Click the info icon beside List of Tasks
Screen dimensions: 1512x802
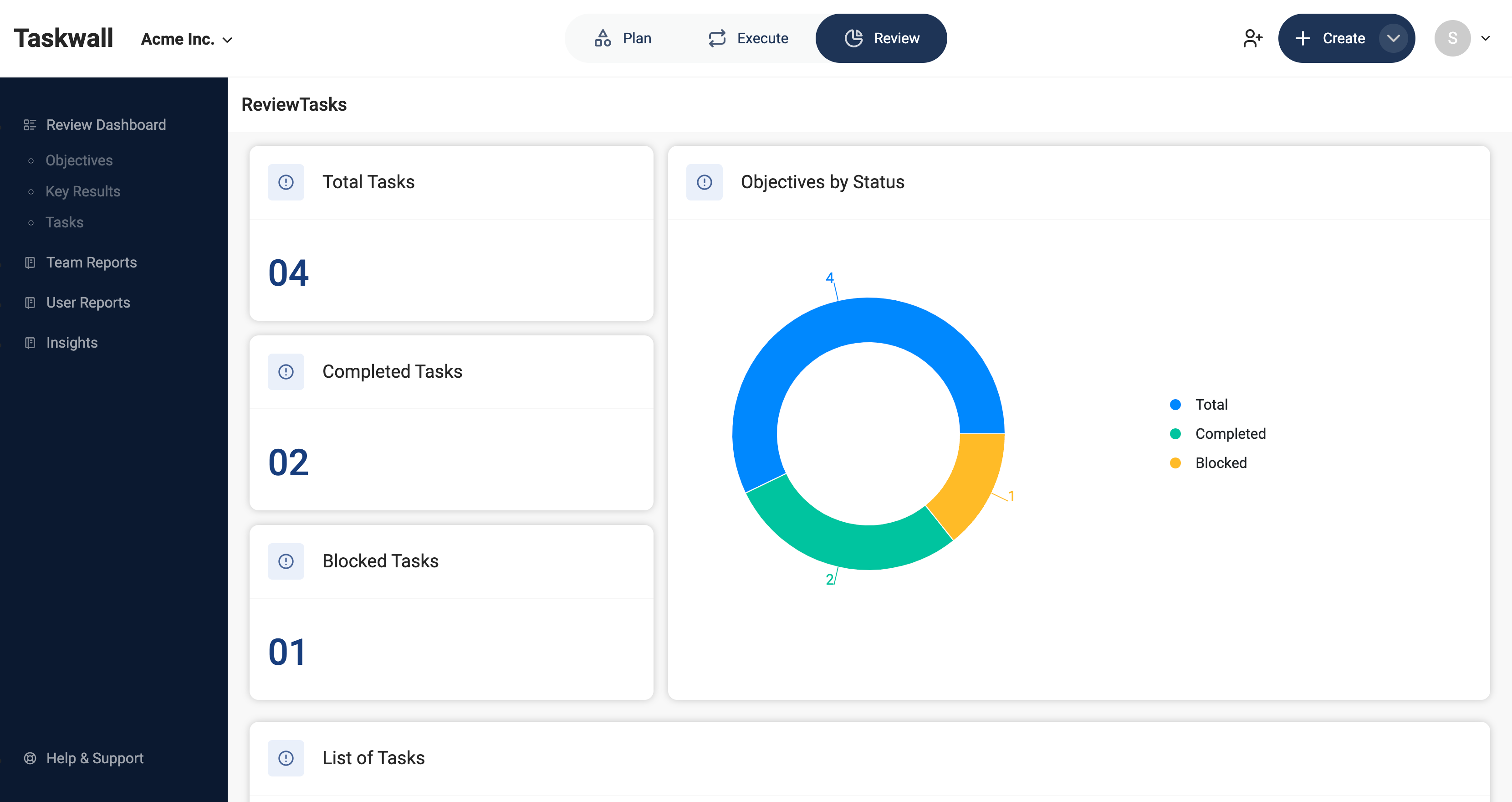point(286,758)
